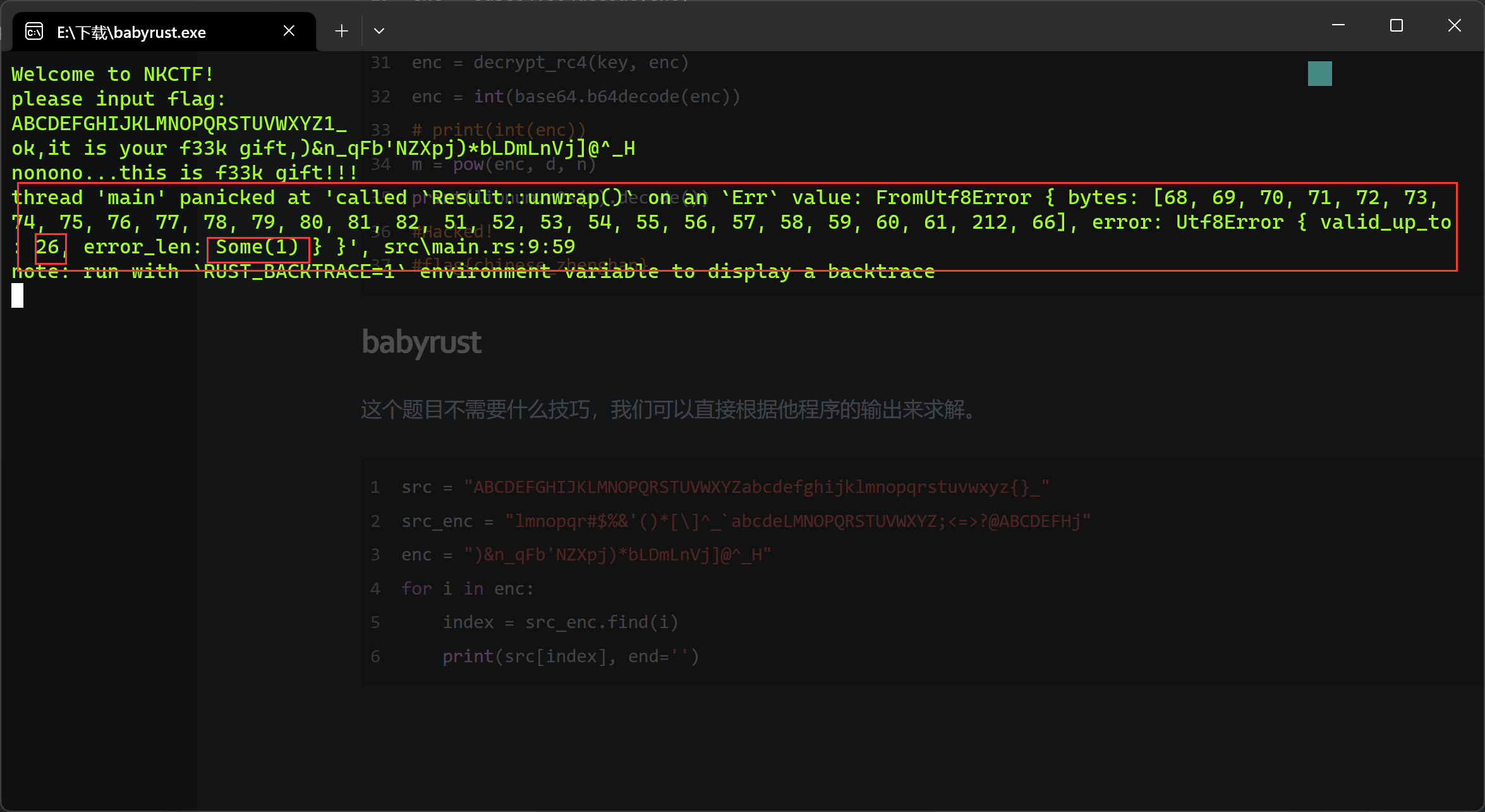Viewport: 1485px width, 812px height.
Task: Click the text 'Welcome to NKCTF!'
Action: 113,75
